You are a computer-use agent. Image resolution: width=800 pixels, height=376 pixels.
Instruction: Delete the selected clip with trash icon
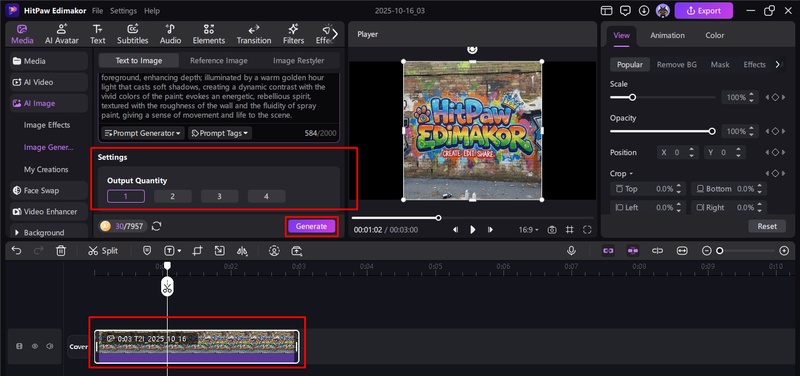pyautogui.click(x=61, y=250)
